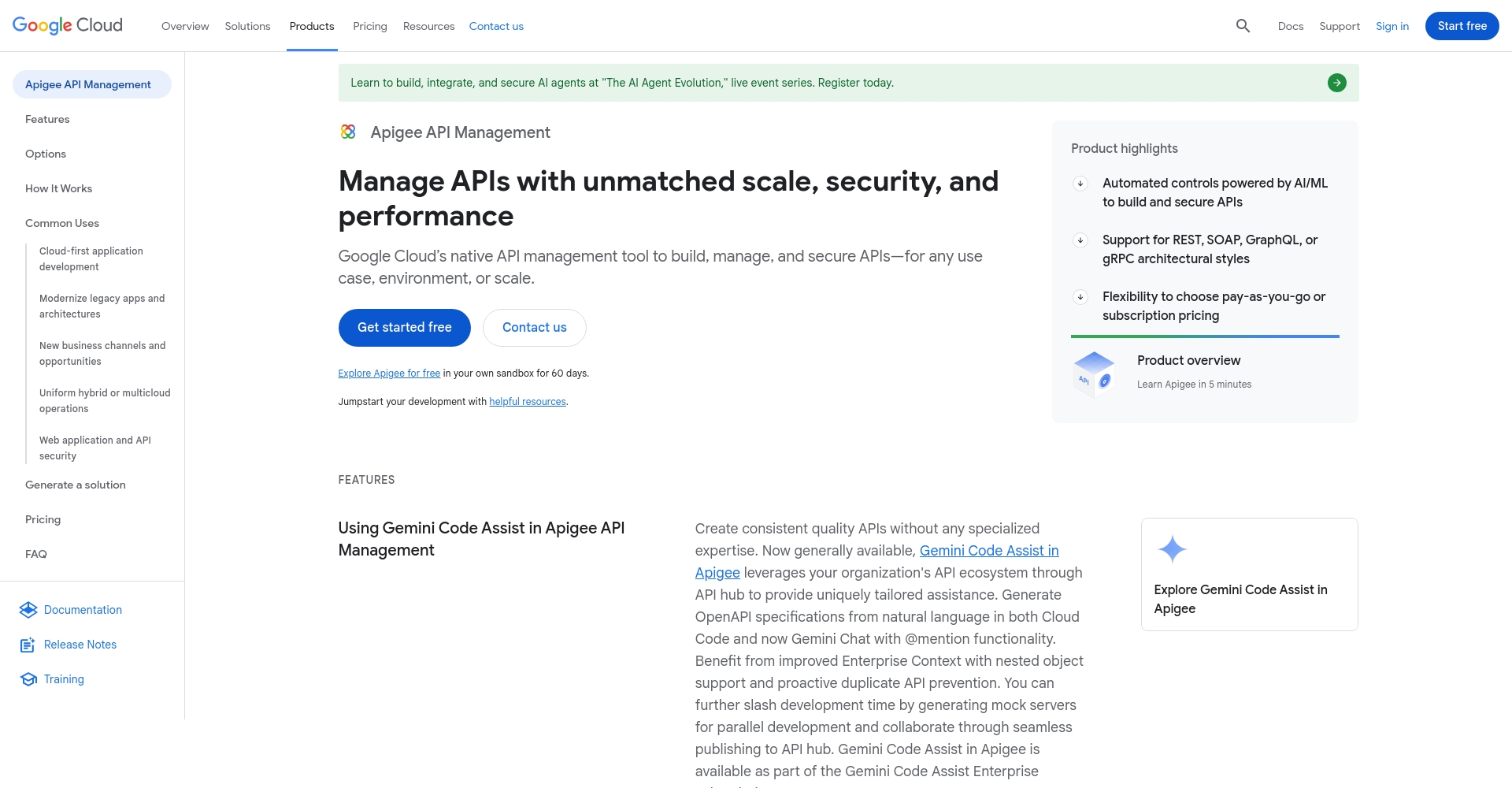Open the Products menu in the top navigation

[x=312, y=26]
